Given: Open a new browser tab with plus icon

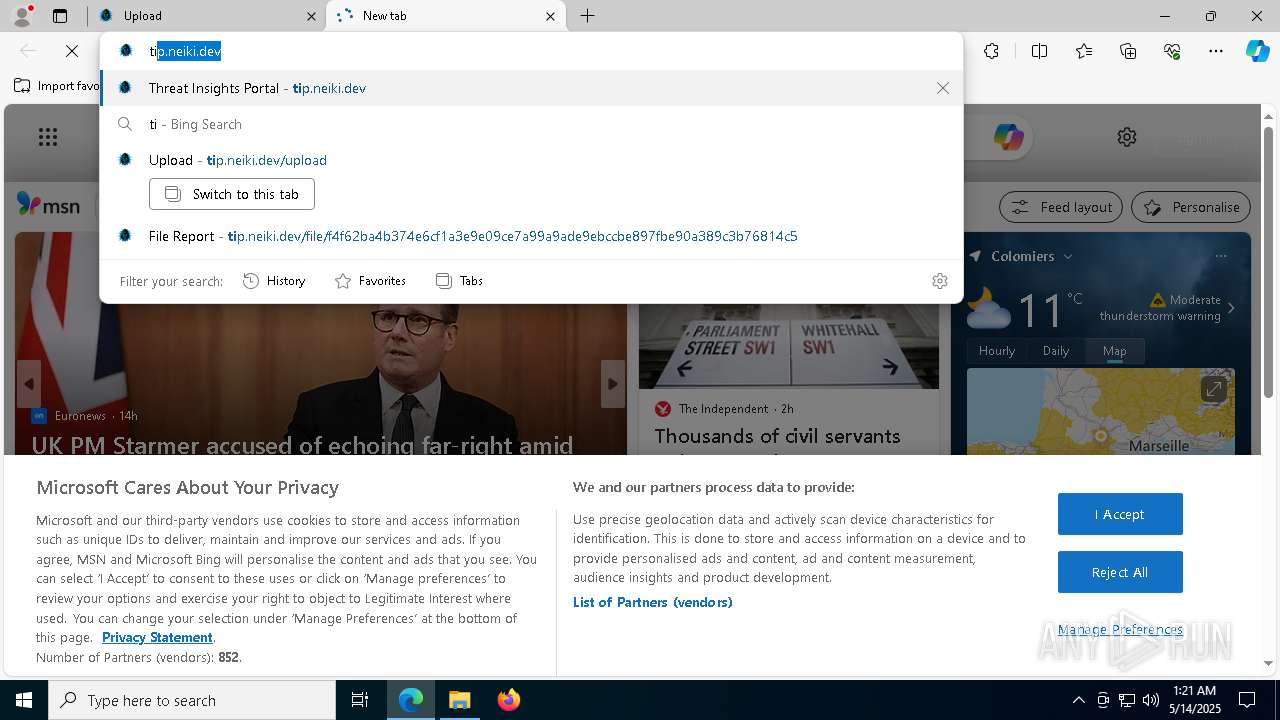Looking at the screenshot, I should 588,16.
